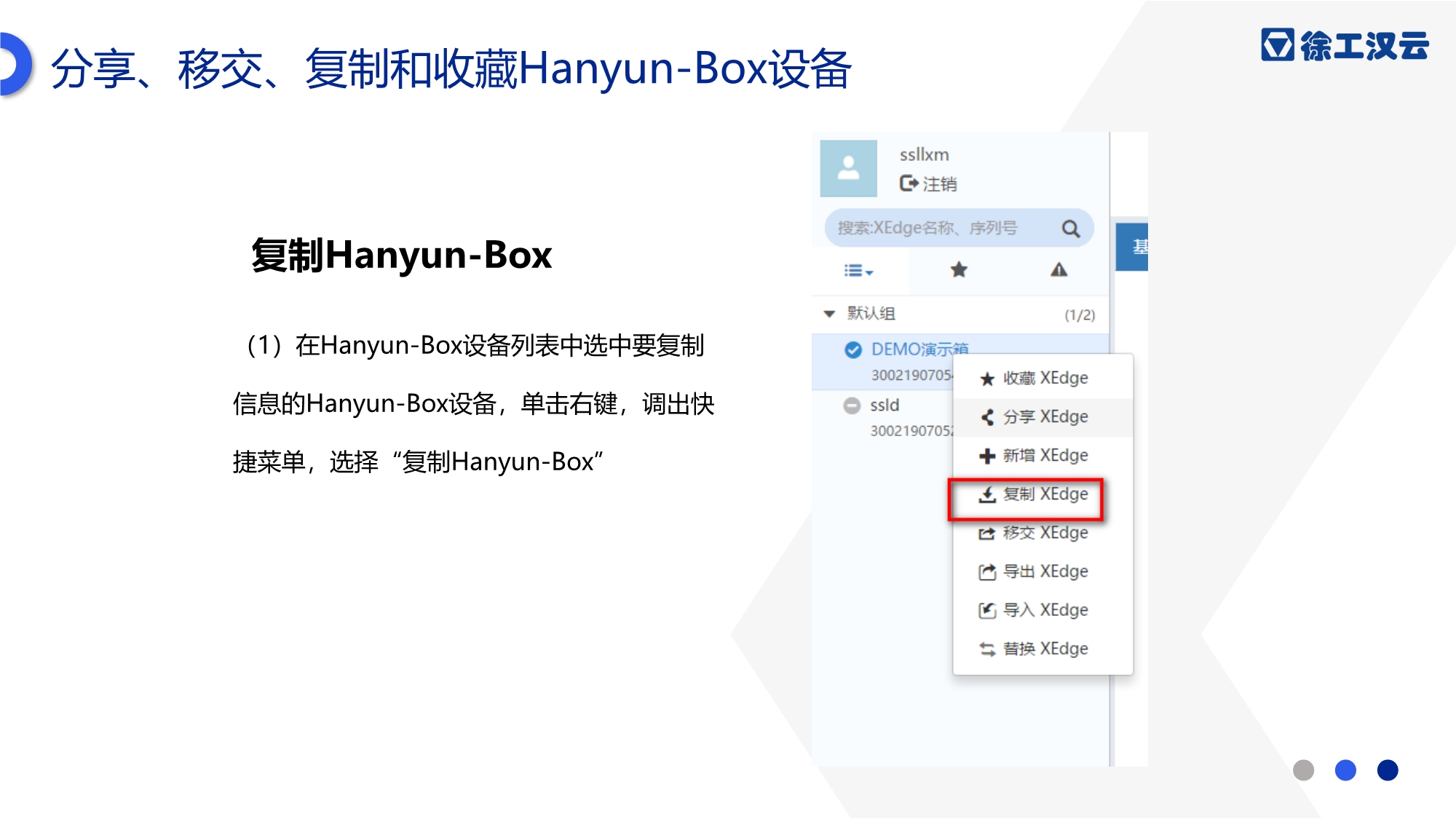The image size is (1456, 819).
Task: Click the (1/2) count of 默认组
Action: 1080,314
